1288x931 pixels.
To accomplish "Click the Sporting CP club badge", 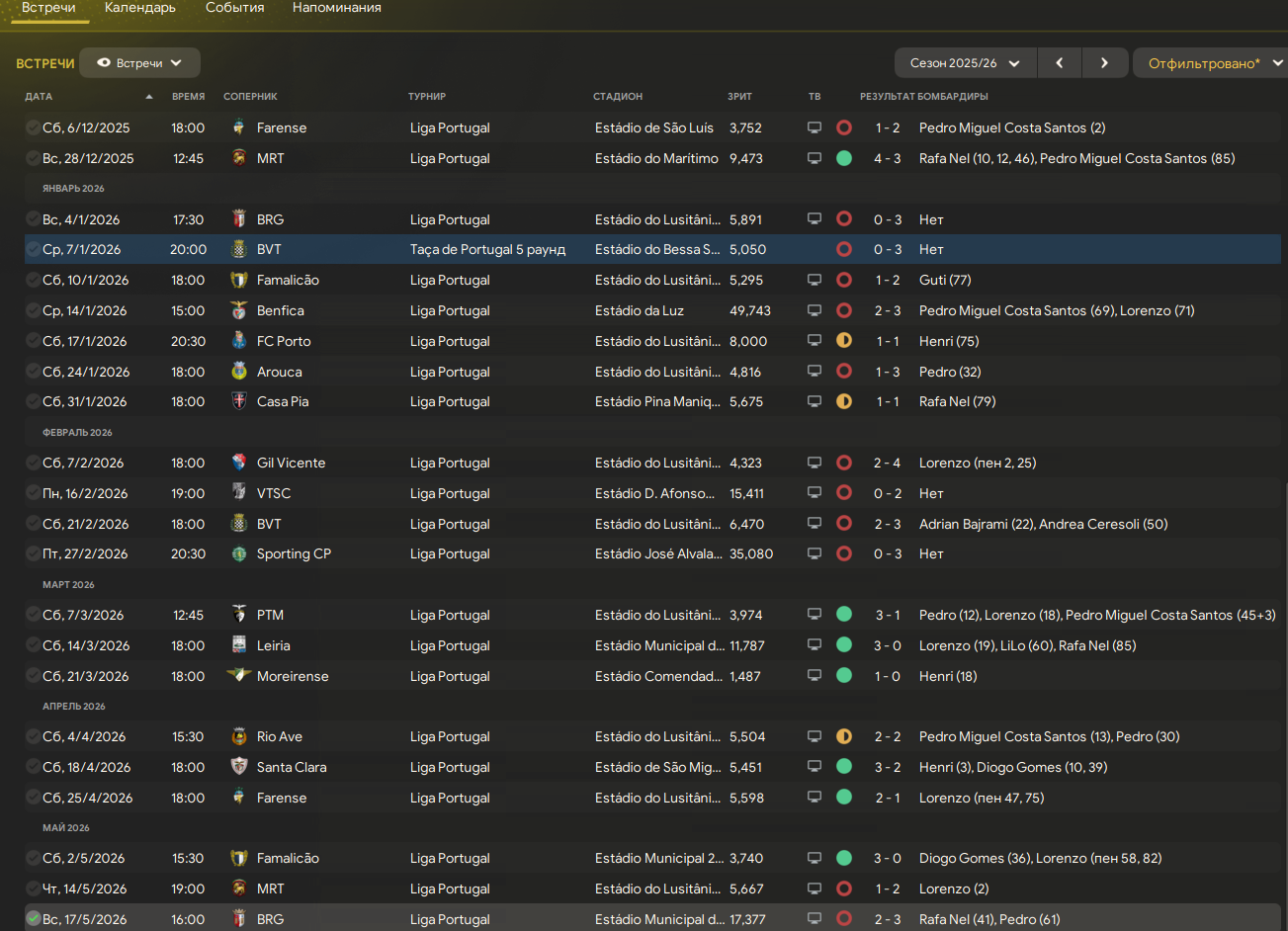I will pos(238,553).
